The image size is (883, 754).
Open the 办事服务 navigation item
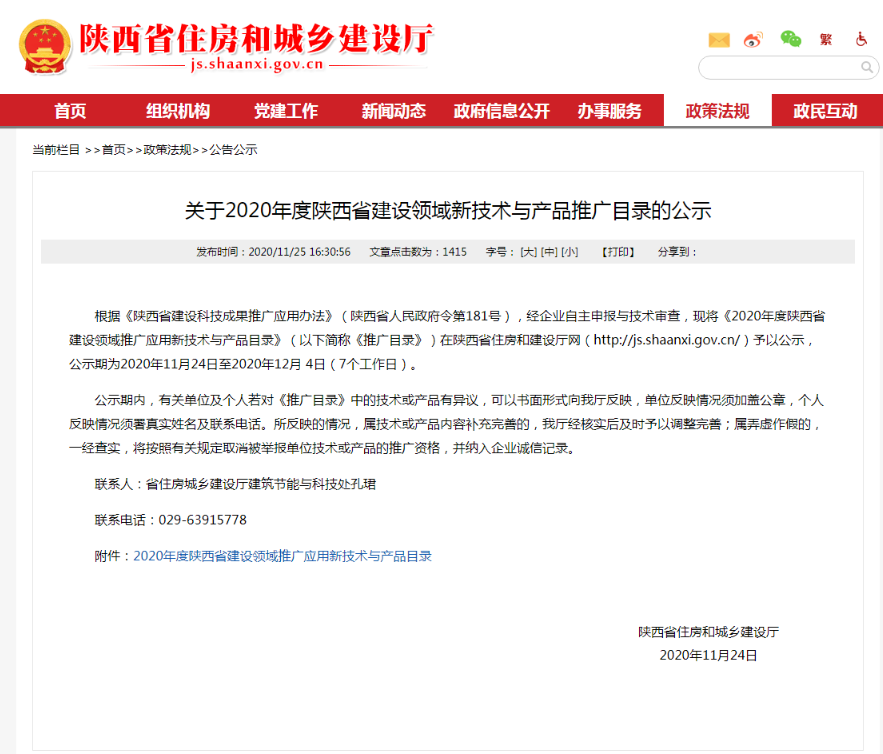point(609,110)
